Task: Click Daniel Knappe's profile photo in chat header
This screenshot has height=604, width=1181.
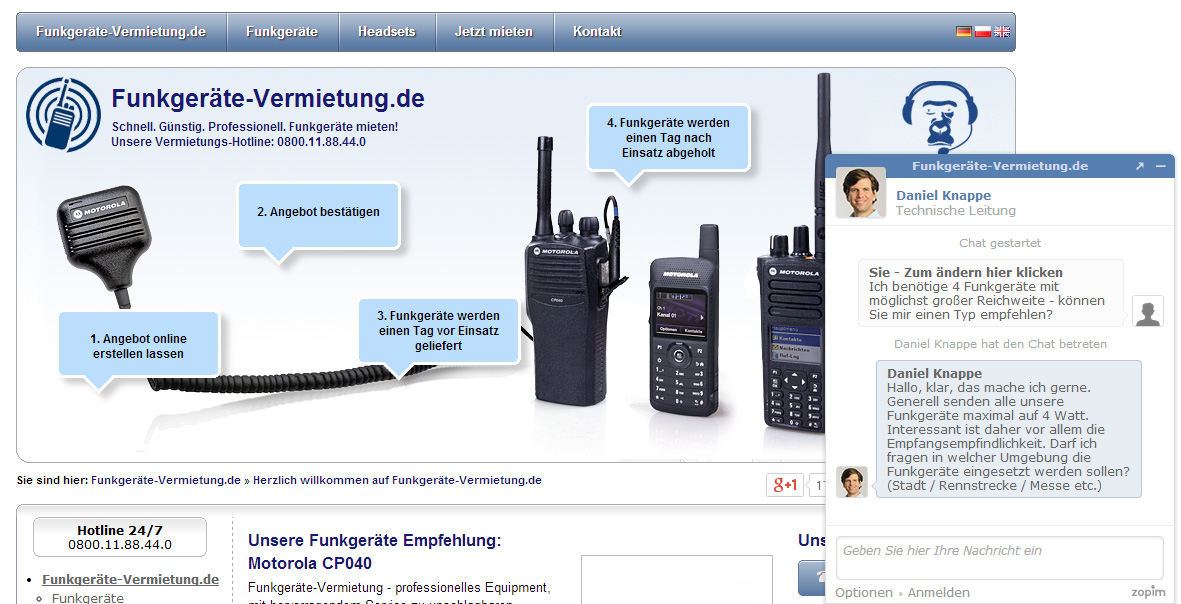Action: [861, 193]
